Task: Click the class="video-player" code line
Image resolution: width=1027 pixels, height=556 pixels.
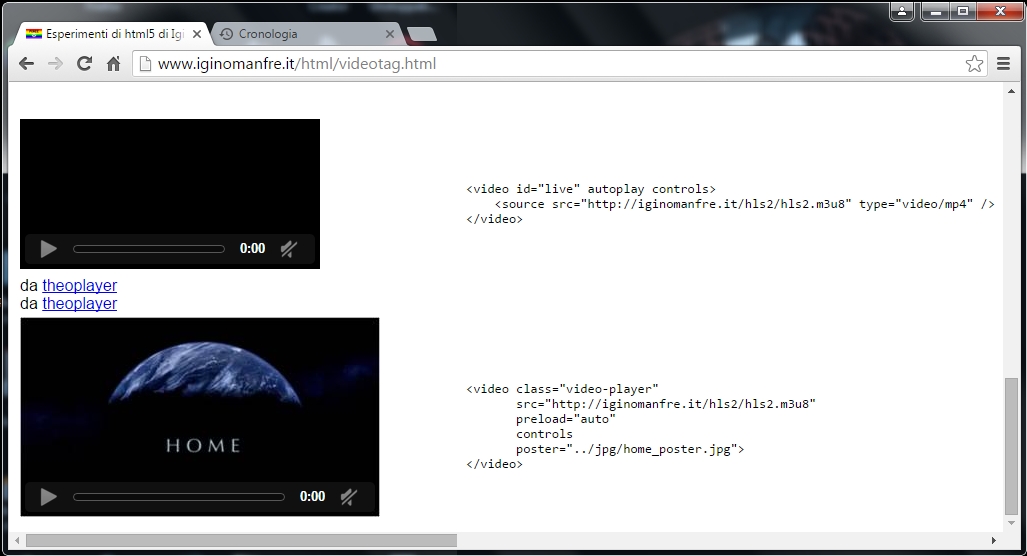Action: [562, 389]
